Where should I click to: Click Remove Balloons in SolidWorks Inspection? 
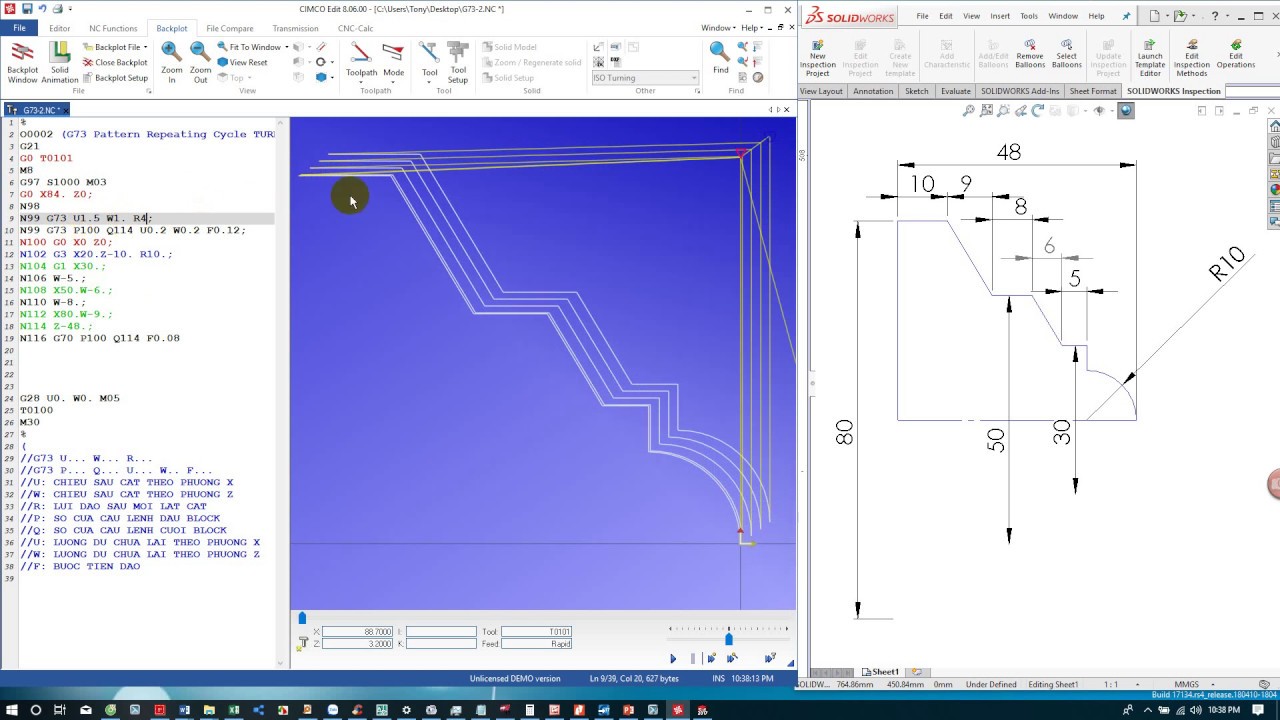click(x=1029, y=54)
